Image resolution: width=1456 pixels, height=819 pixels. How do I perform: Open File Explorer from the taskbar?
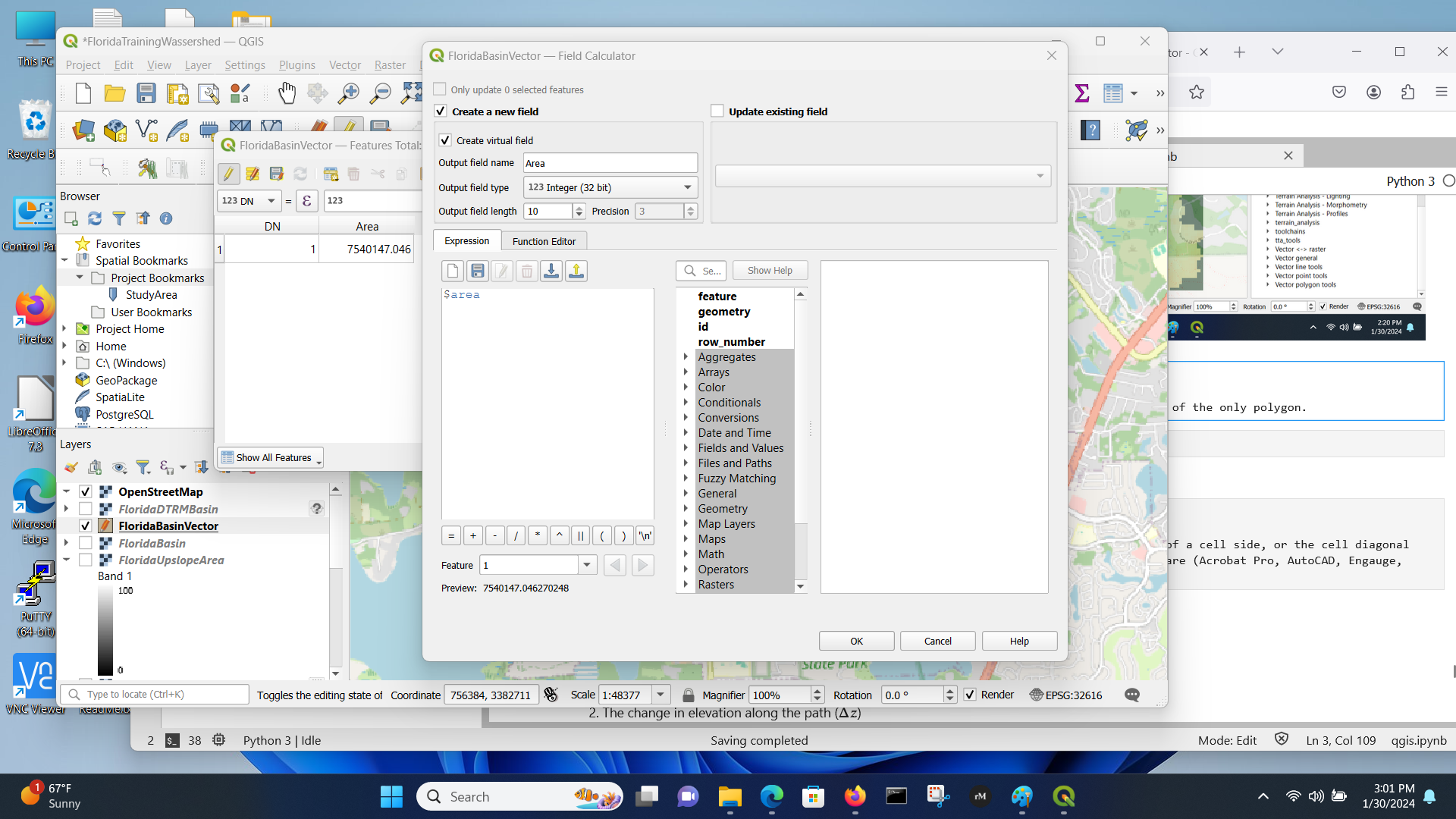click(x=730, y=796)
